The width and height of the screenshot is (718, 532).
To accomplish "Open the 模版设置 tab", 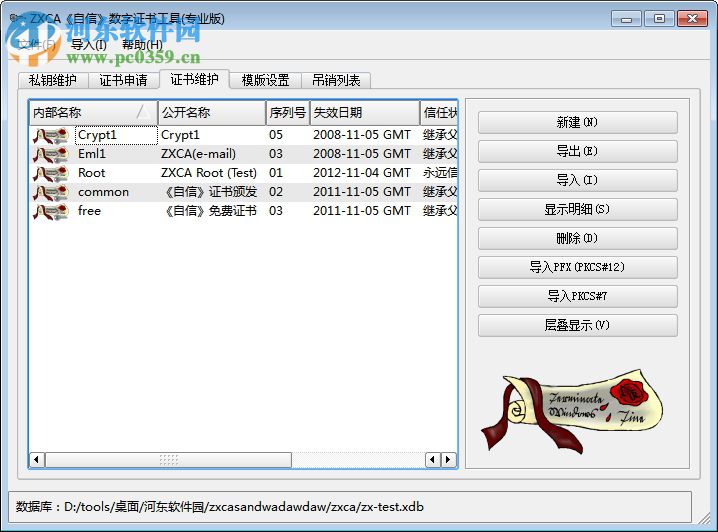I will (265, 81).
